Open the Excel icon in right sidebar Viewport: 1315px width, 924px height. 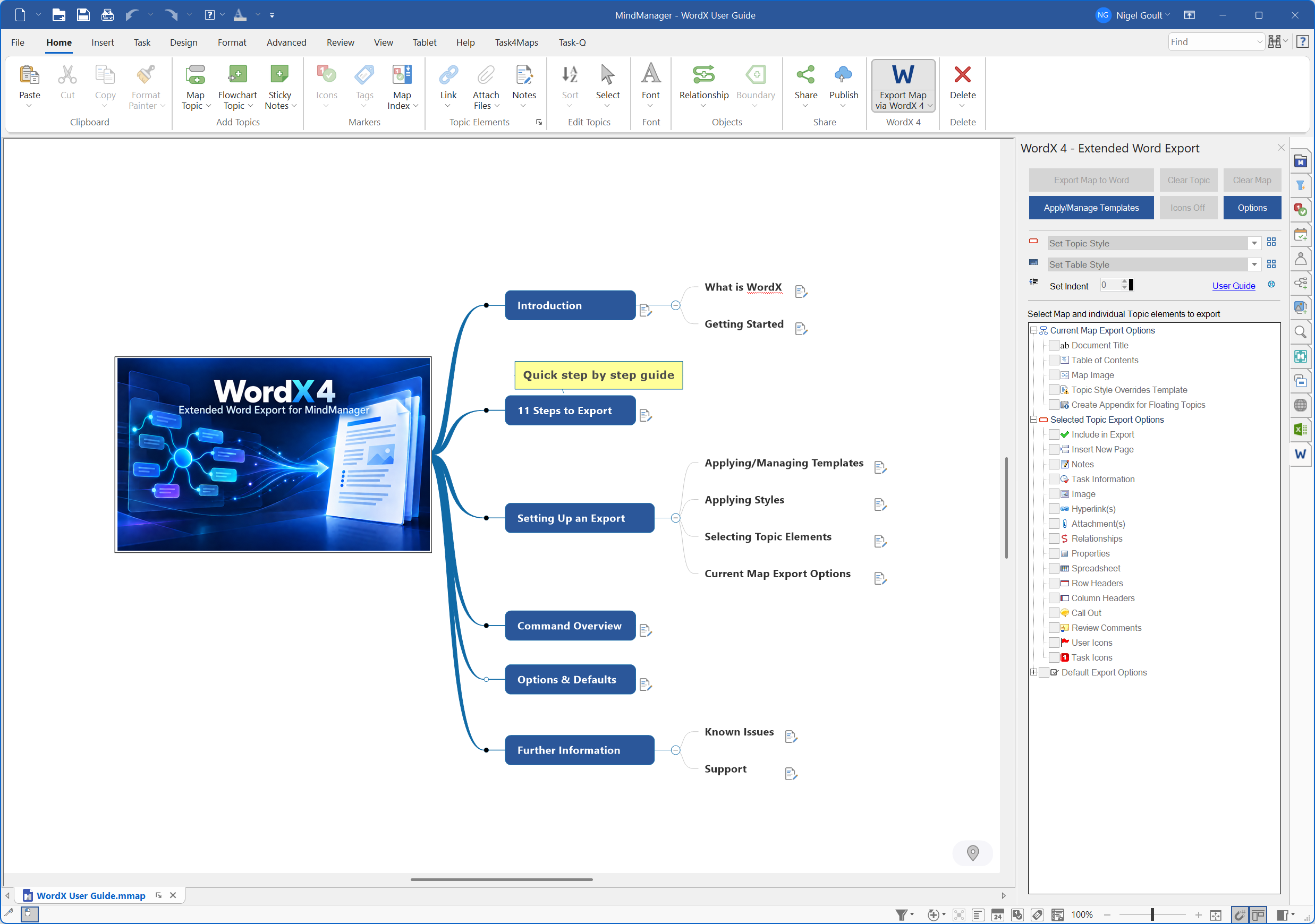click(1300, 430)
